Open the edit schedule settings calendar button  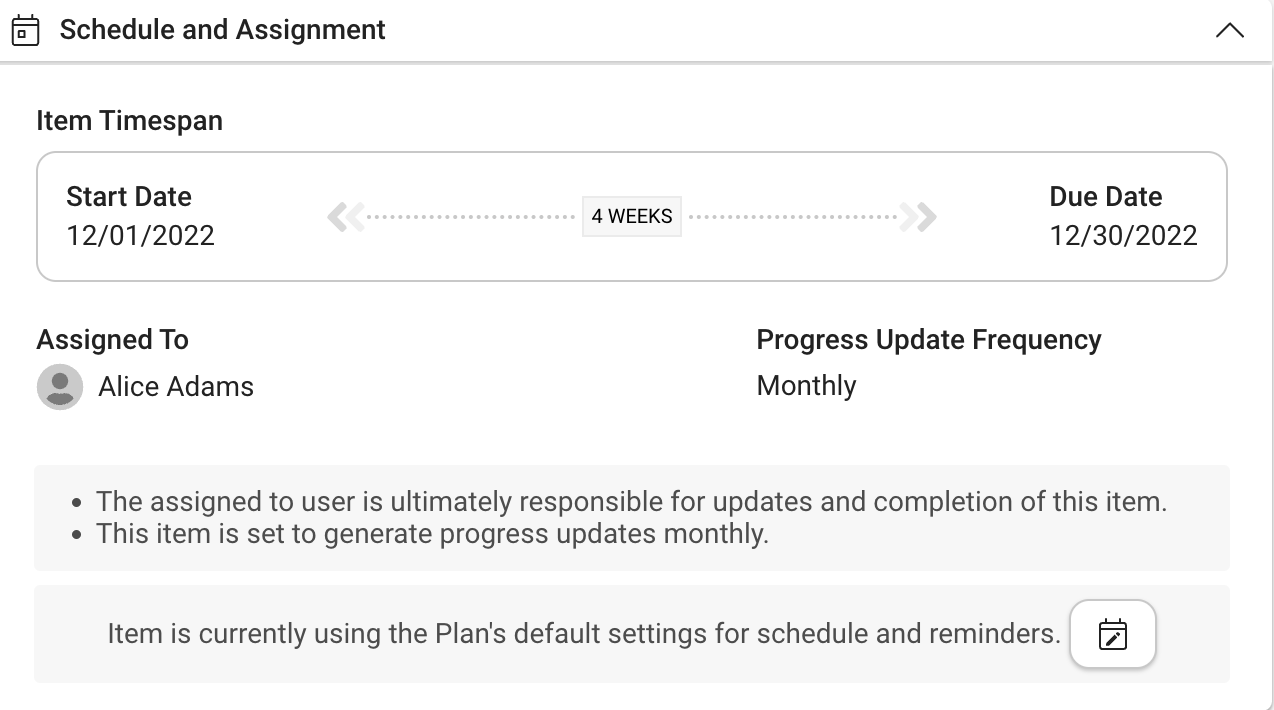click(x=1112, y=634)
